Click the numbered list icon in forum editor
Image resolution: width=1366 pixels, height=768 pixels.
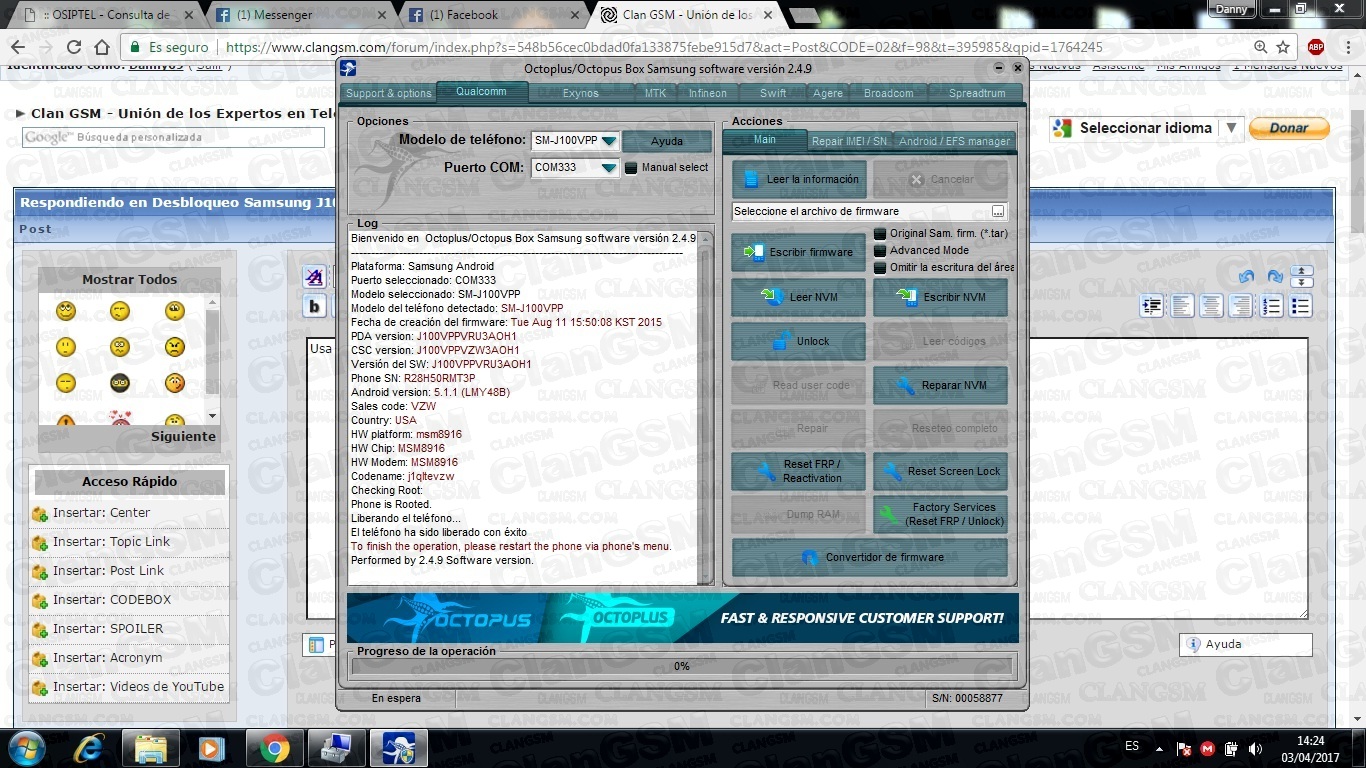1271,306
